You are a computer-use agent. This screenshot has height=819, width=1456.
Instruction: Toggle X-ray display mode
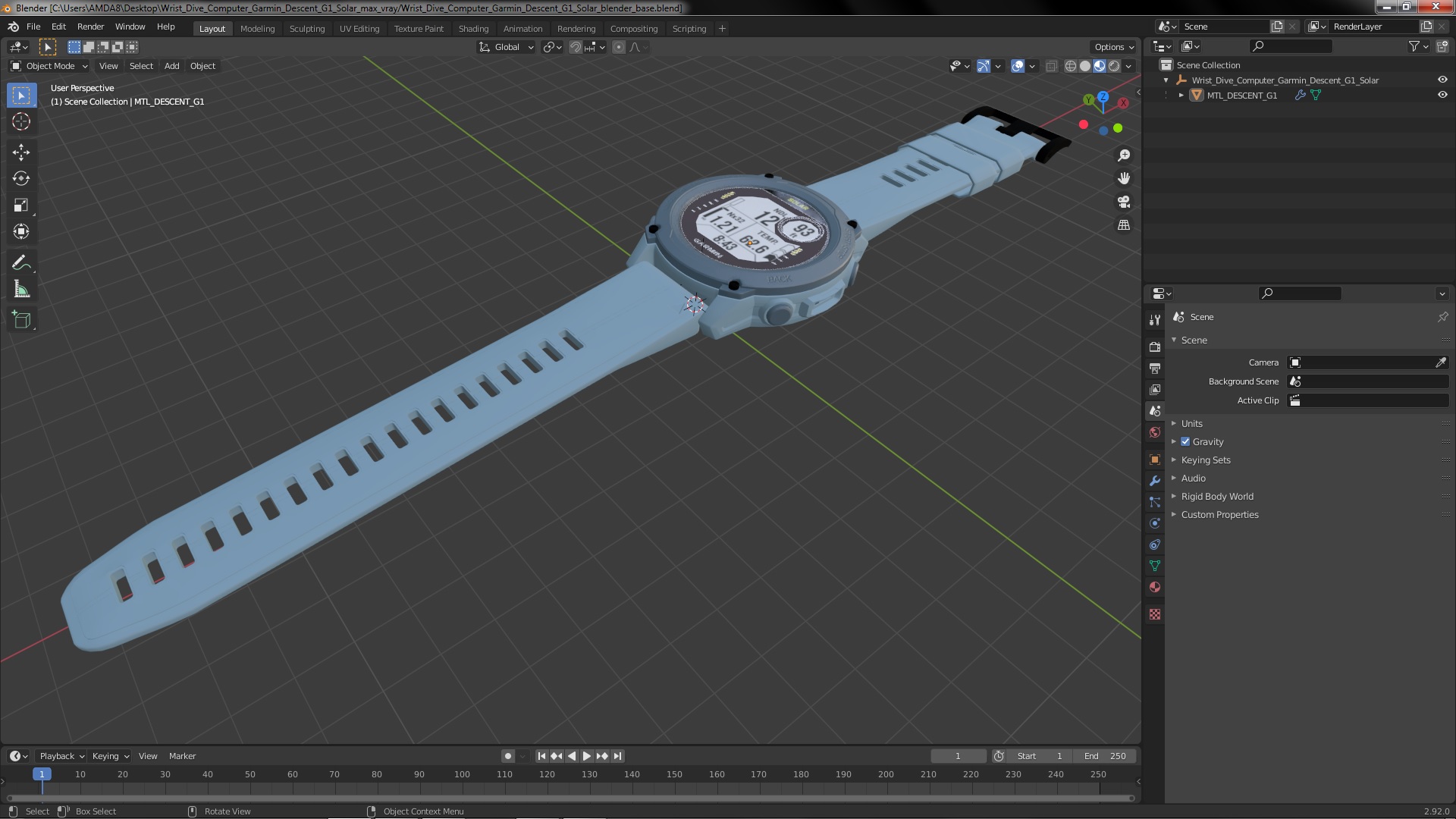tap(1051, 66)
